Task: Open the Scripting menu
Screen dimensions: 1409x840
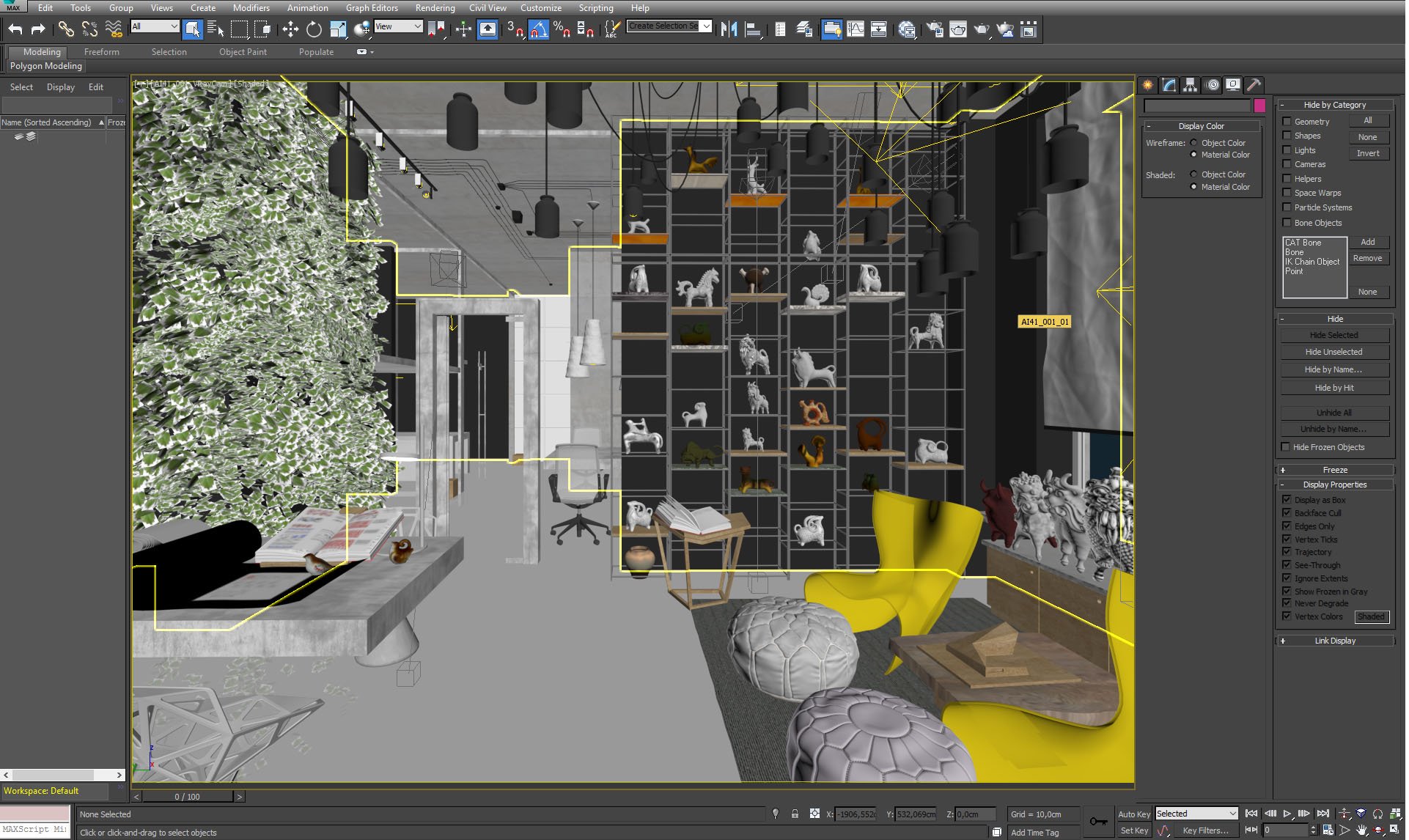Action: (596, 8)
